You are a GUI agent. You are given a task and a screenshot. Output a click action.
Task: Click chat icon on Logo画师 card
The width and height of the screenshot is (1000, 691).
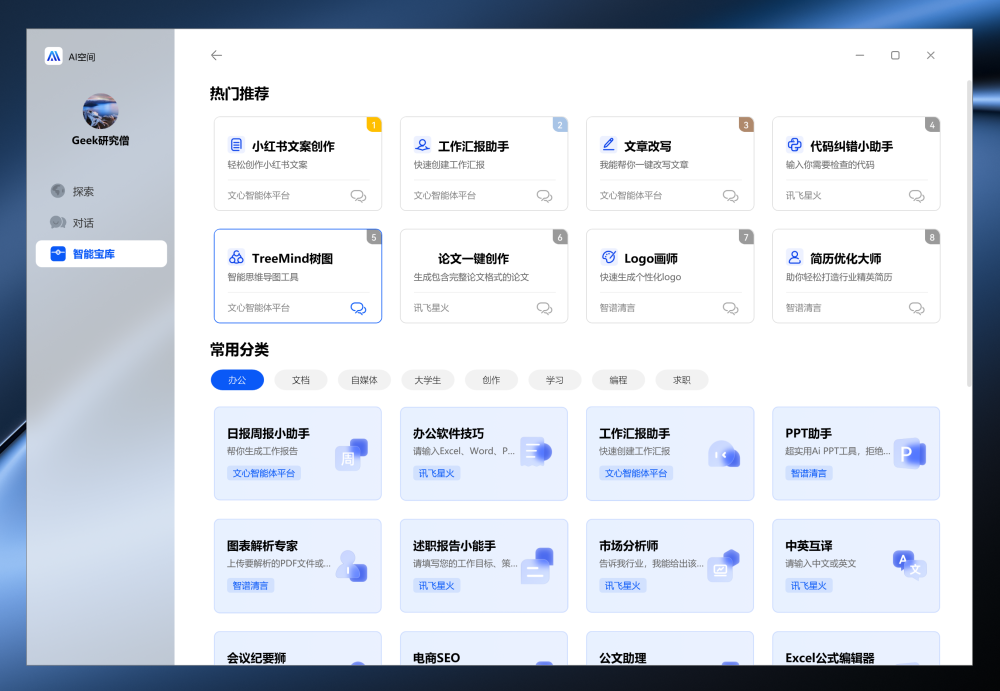(x=730, y=308)
